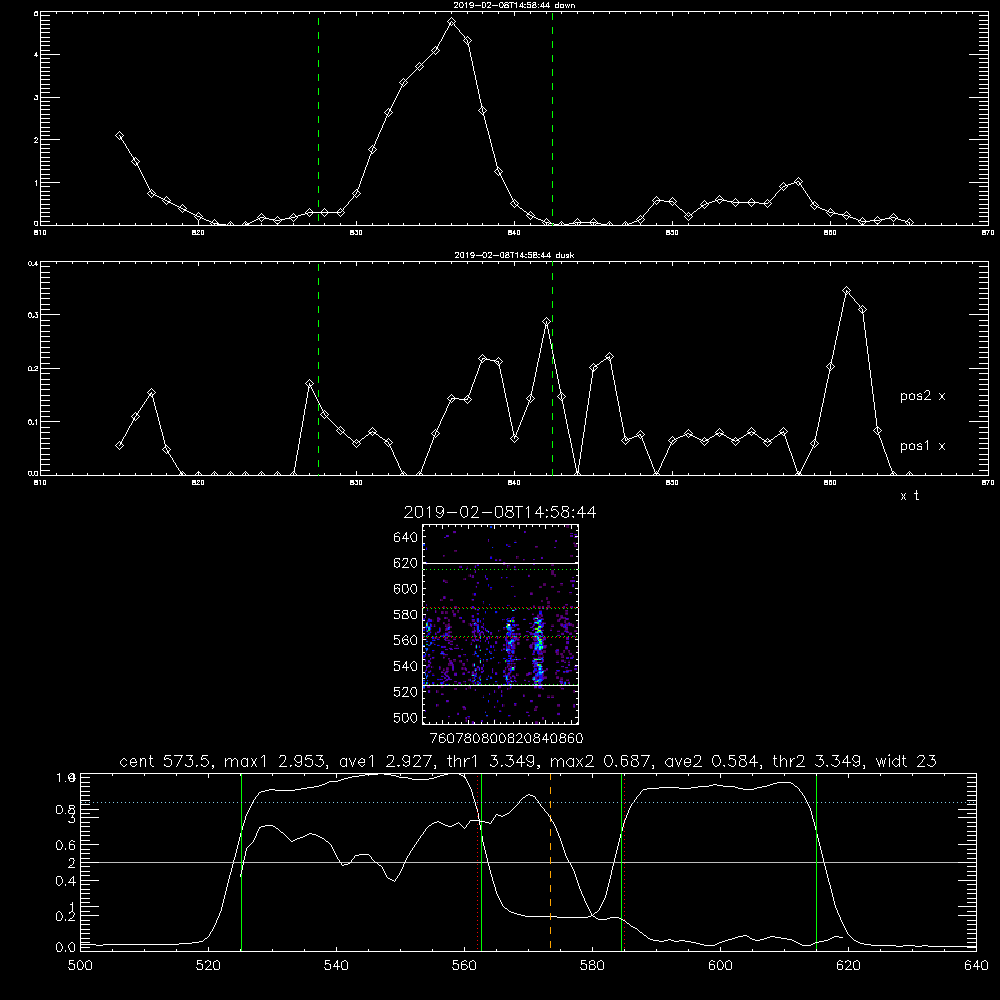Viewport: 1000px width, 1000px height.
Task: Click x-axis label 640 of bottom plot
Action: pyautogui.click(x=976, y=966)
